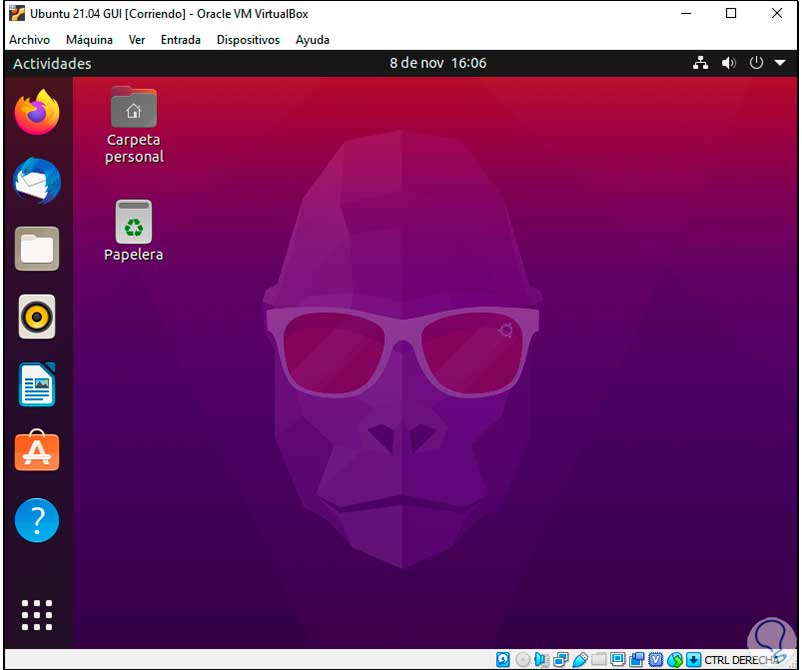Click the network status icon in top bar
This screenshot has height=670, width=802.
tap(700, 63)
